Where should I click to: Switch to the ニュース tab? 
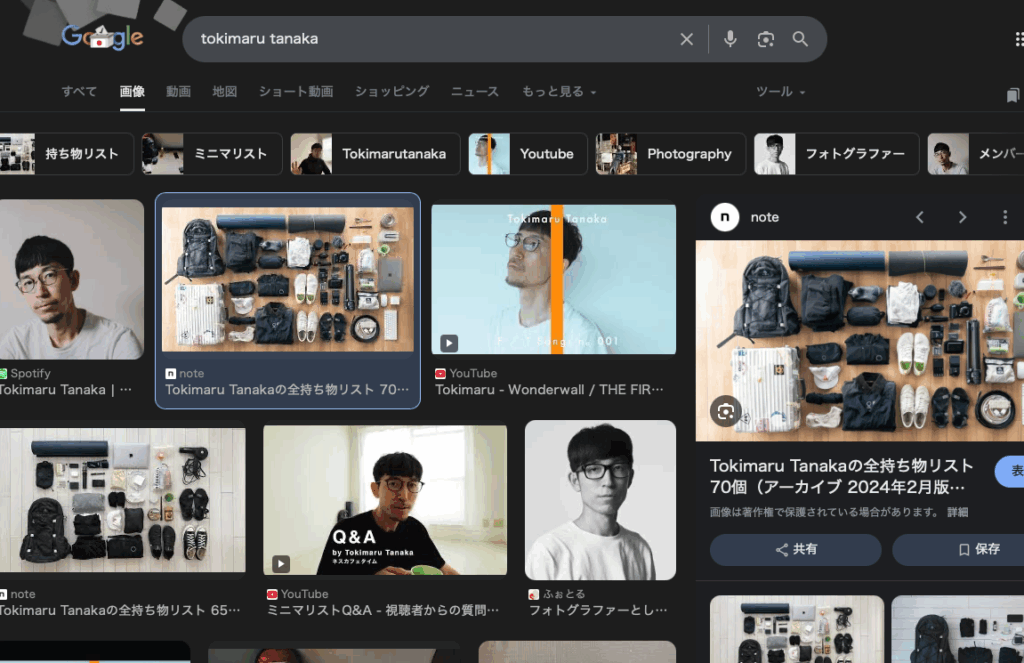point(474,92)
